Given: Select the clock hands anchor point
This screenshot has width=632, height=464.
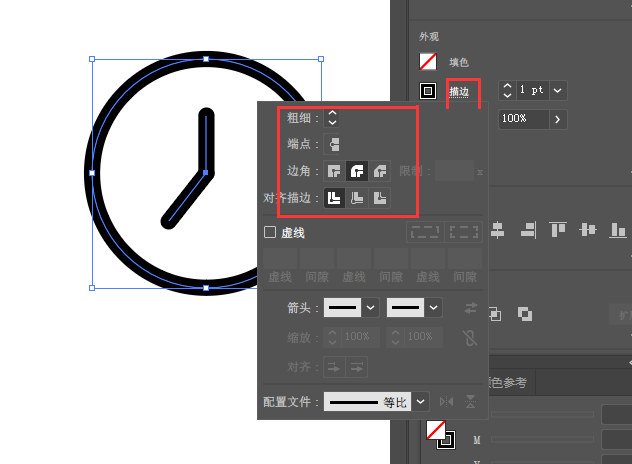Looking at the screenshot, I should coord(206,172).
